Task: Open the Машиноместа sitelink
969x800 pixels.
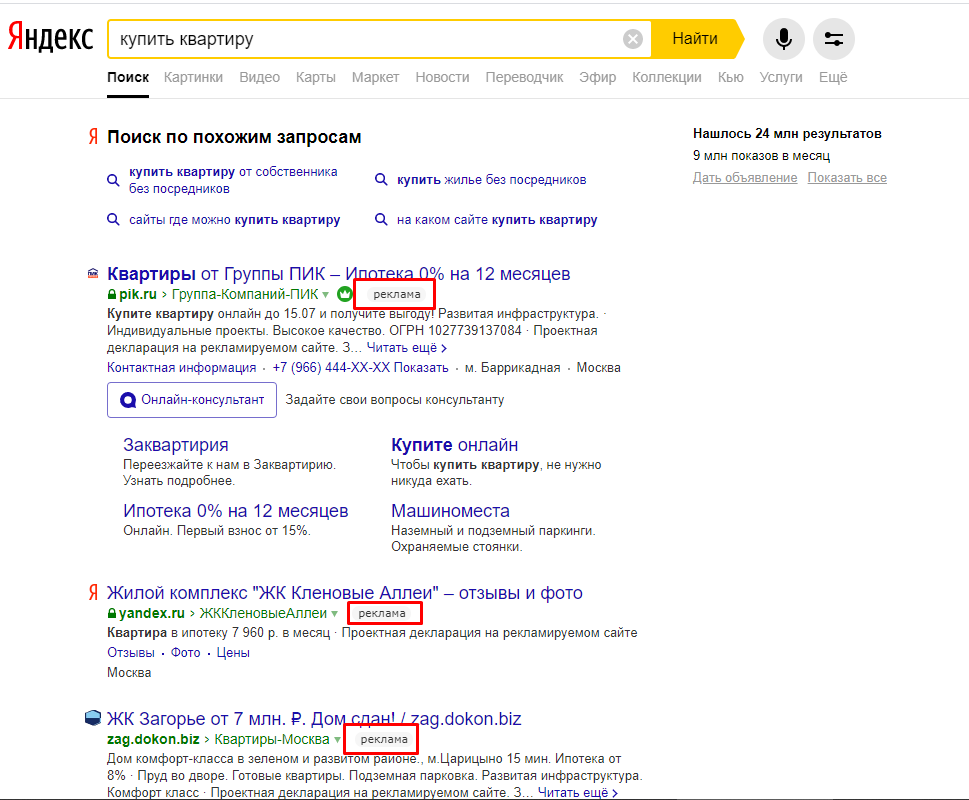Action: click(450, 511)
